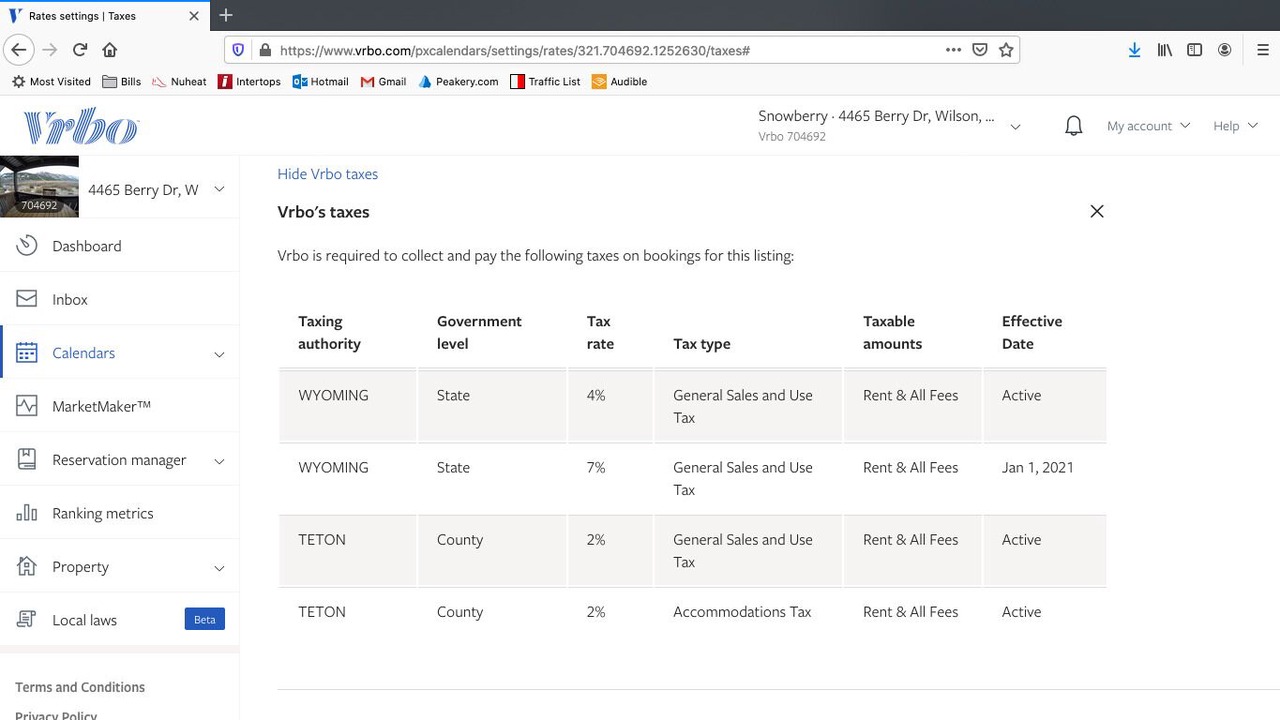Image resolution: width=1280 pixels, height=720 pixels.
Task: Open the Inbox envelope icon
Action: (27, 299)
